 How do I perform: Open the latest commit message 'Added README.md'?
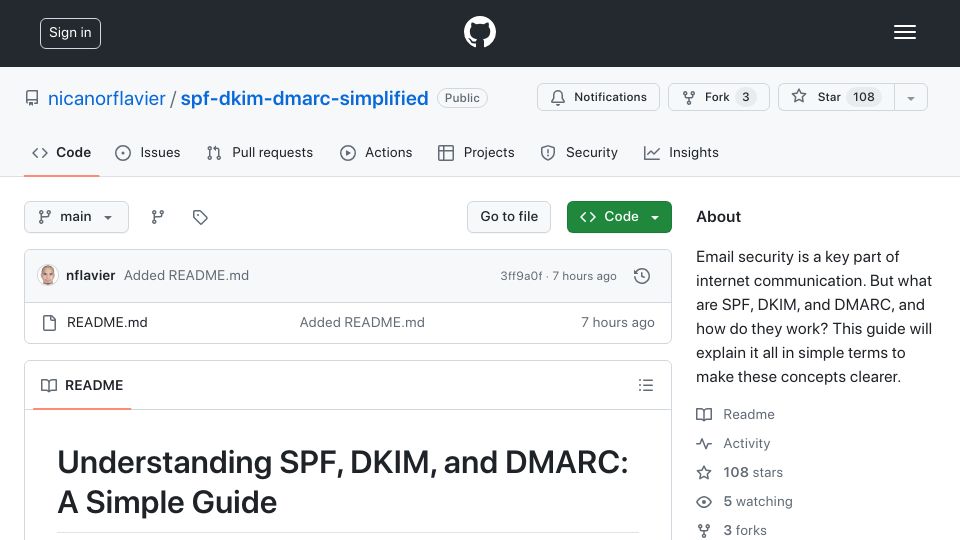pos(186,276)
